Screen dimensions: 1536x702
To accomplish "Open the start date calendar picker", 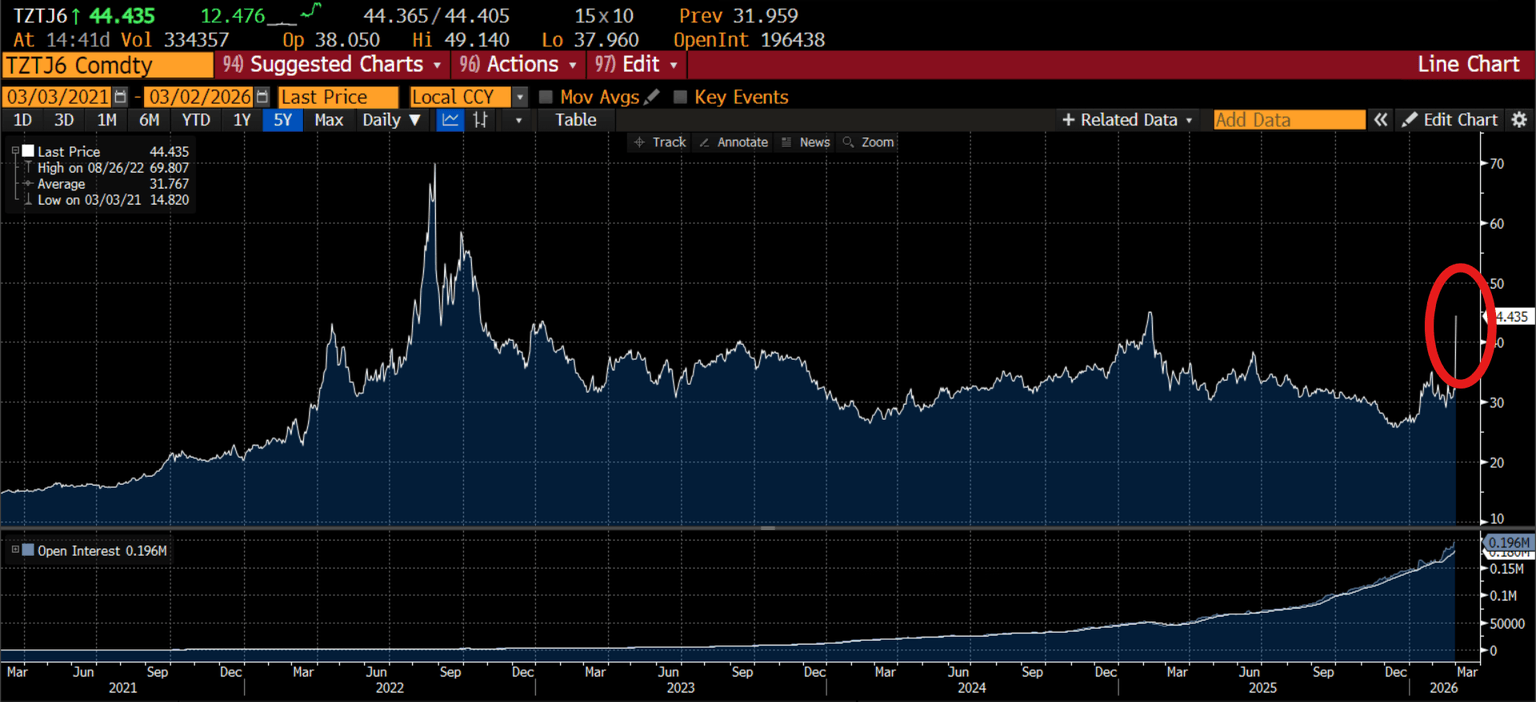I will tap(121, 97).
